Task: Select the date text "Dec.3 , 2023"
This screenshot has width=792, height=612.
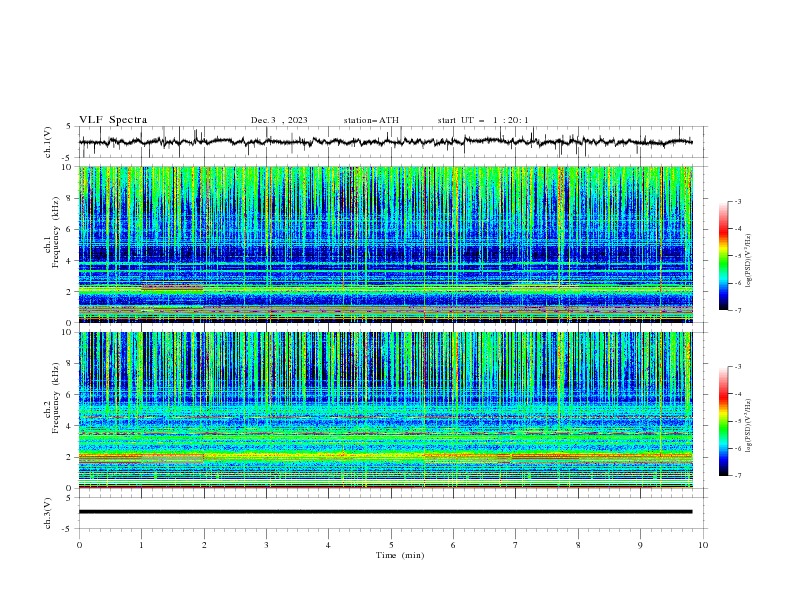Action: pos(279,120)
